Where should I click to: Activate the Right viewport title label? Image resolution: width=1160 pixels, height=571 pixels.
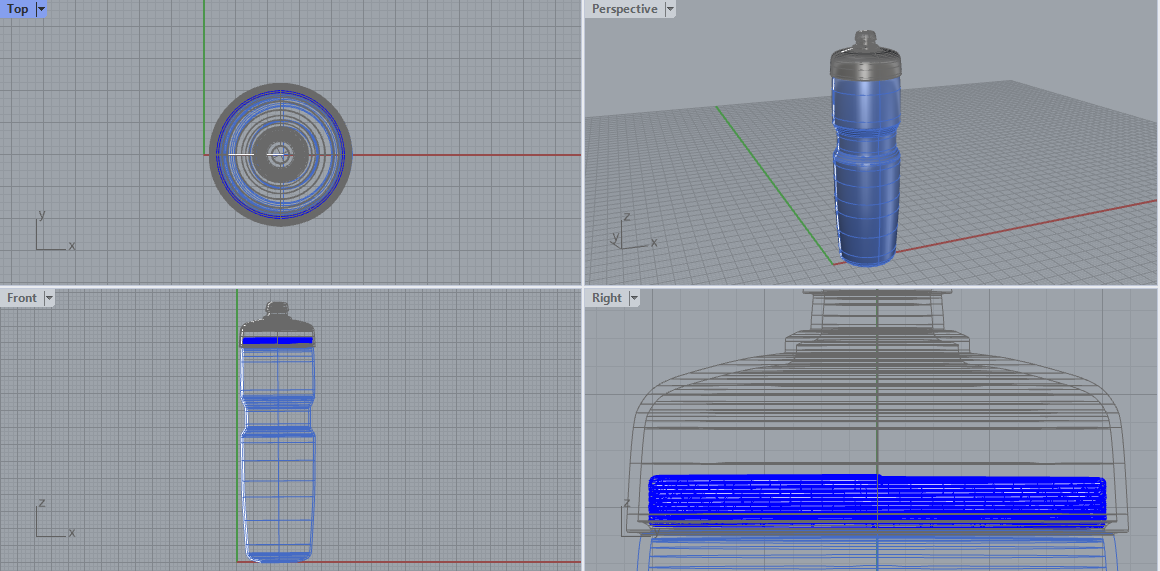607,298
